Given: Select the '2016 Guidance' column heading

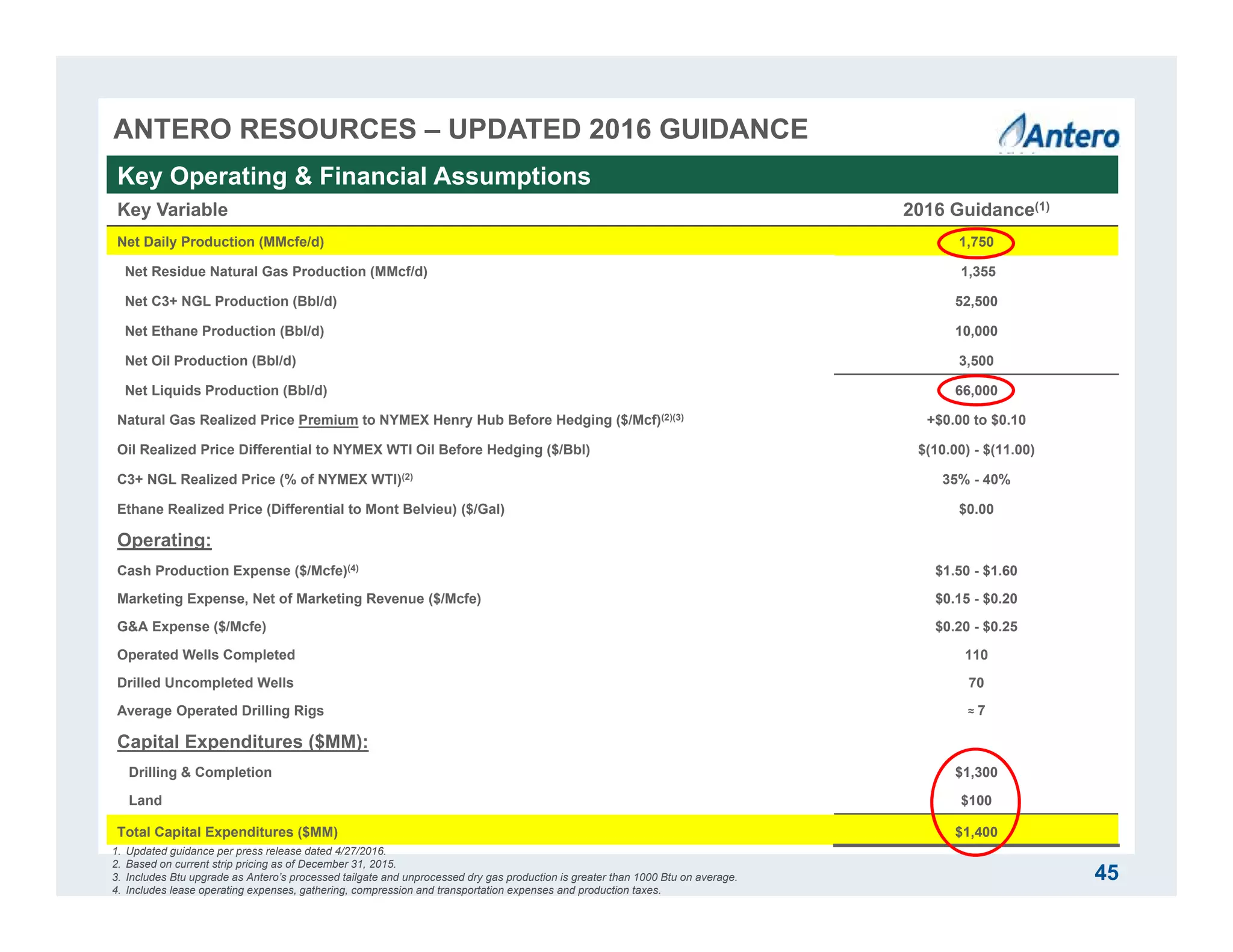Looking at the screenshot, I should [x=976, y=209].
